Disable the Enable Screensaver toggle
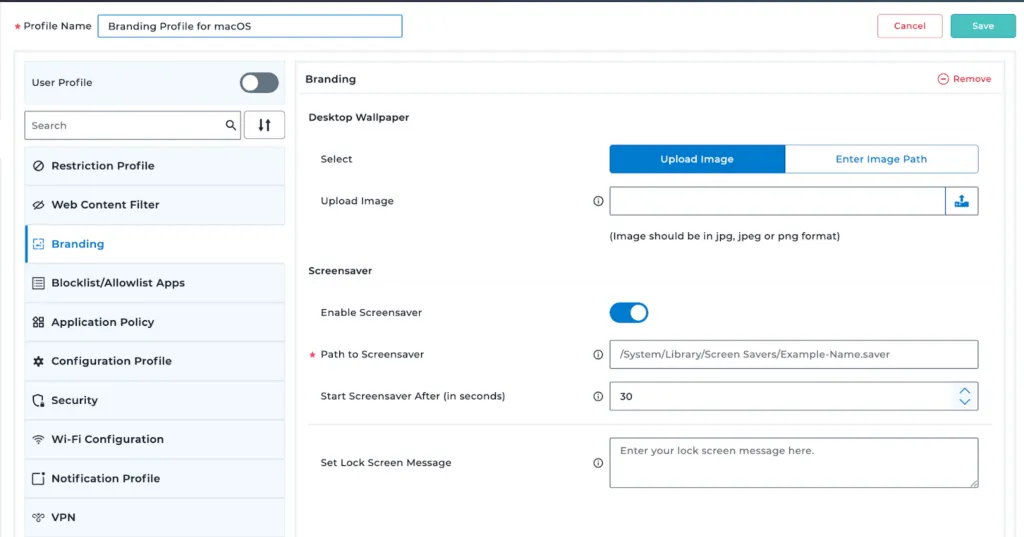Image resolution: width=1024 pixels, height=537 pixels. pyautogui.click(x=629, y=313)
